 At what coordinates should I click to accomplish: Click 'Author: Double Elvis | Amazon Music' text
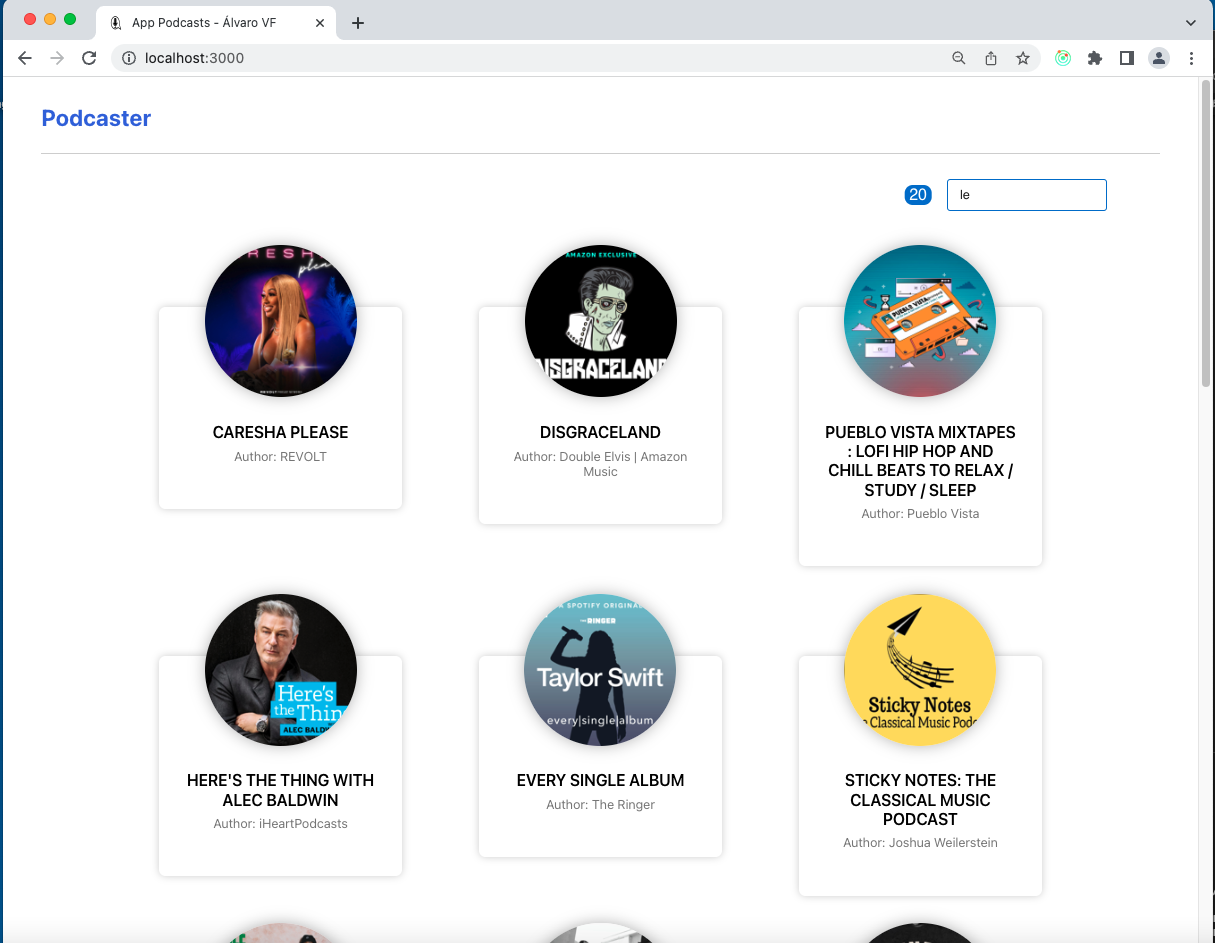click(601, 464)
